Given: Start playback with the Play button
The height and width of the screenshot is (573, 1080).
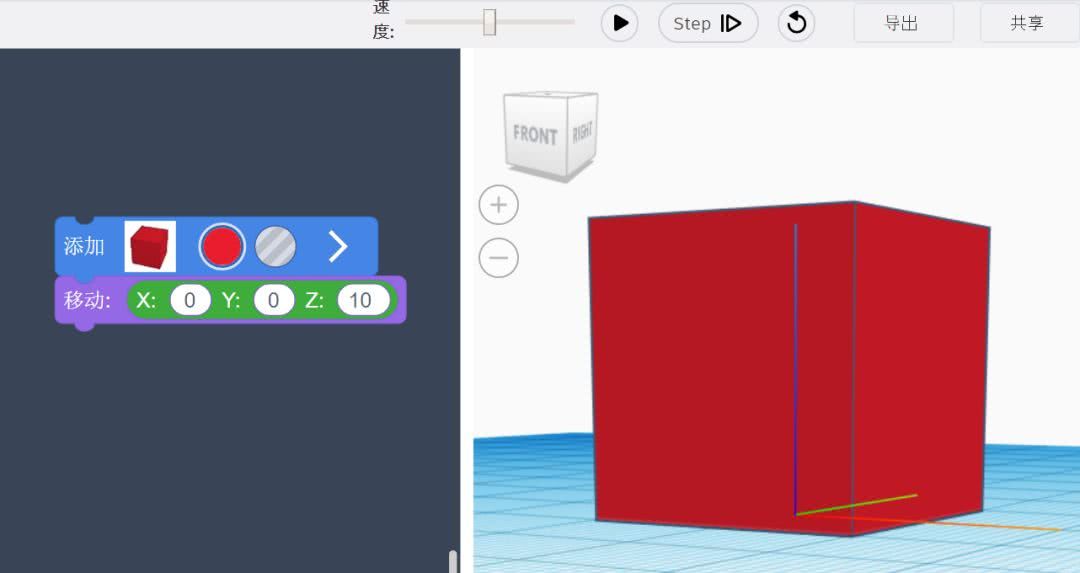Looking at the screenshot, I should coord(619,23).
